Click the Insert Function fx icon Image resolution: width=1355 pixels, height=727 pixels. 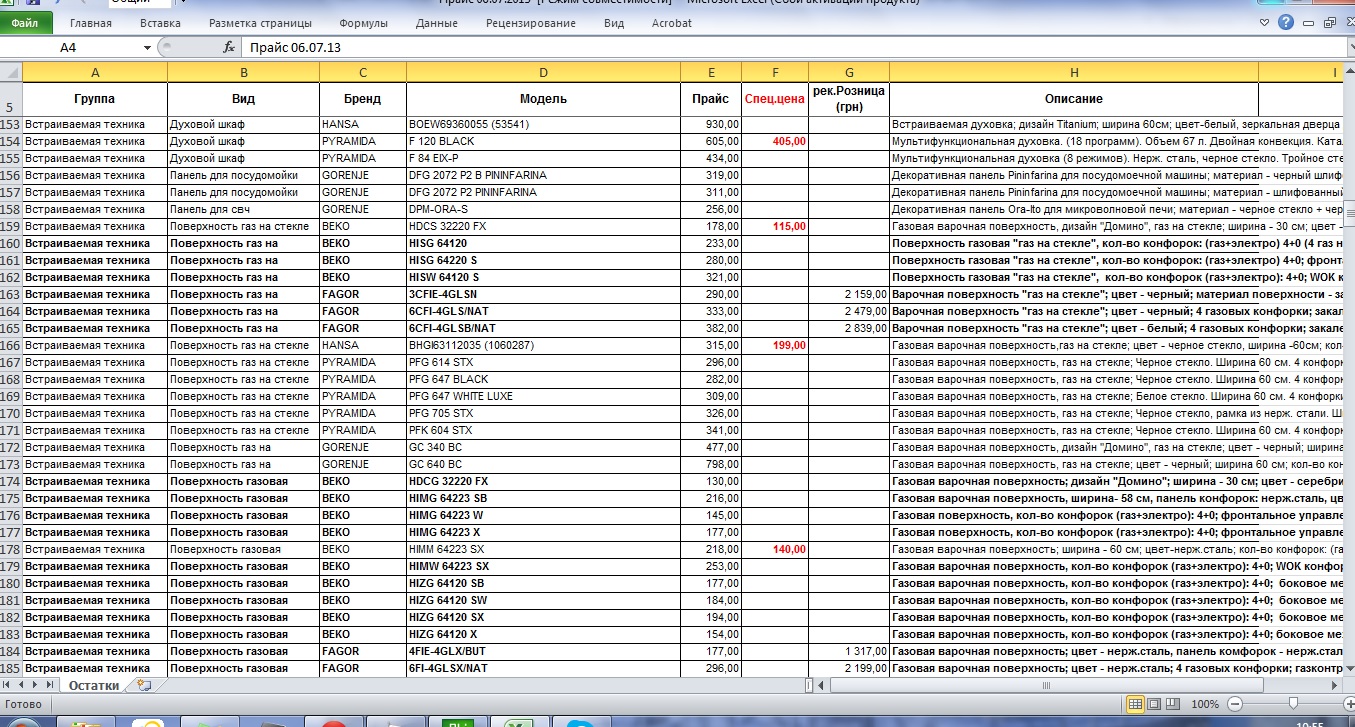229,47
